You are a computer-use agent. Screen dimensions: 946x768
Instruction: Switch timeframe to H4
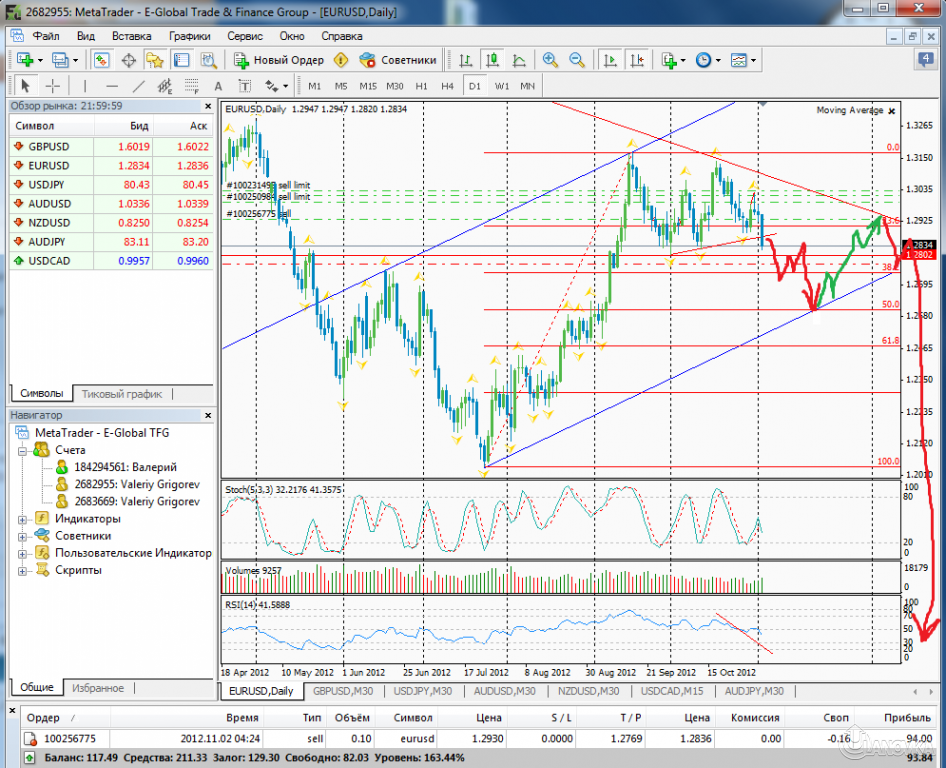(447, 86)
